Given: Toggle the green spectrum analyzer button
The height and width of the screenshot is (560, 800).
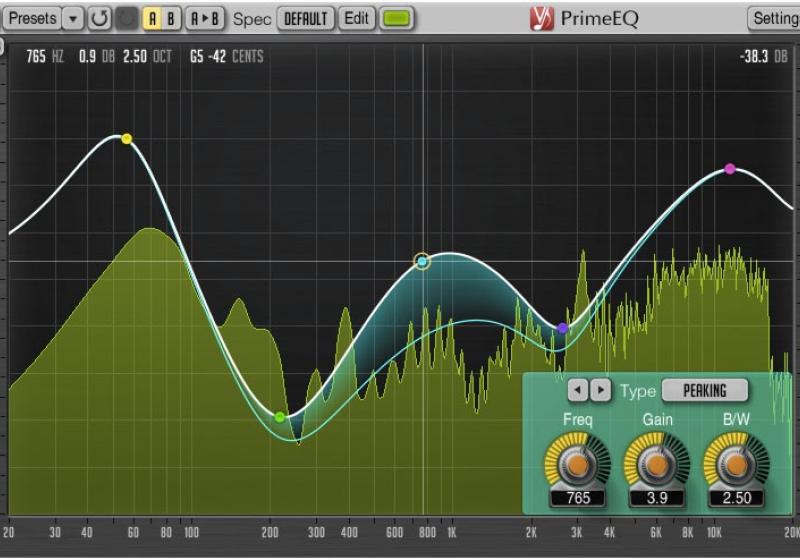Looking at the screenshot, I should click(x=397, y=18).
